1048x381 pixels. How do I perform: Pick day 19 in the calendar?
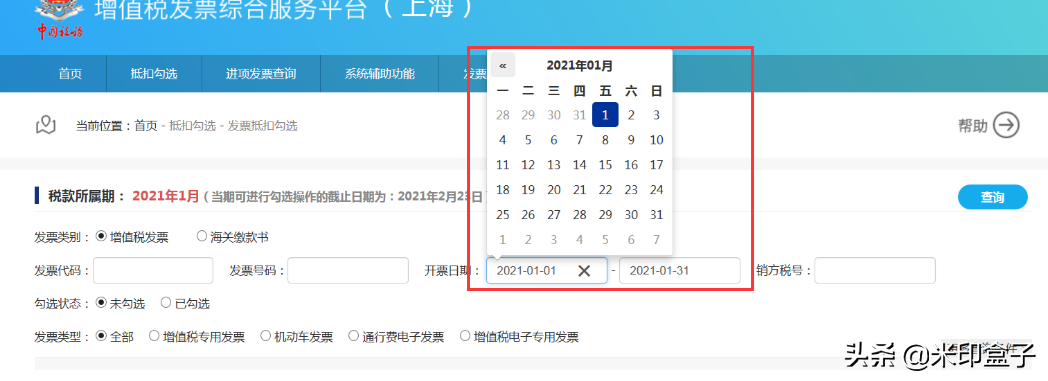point(528,190)
